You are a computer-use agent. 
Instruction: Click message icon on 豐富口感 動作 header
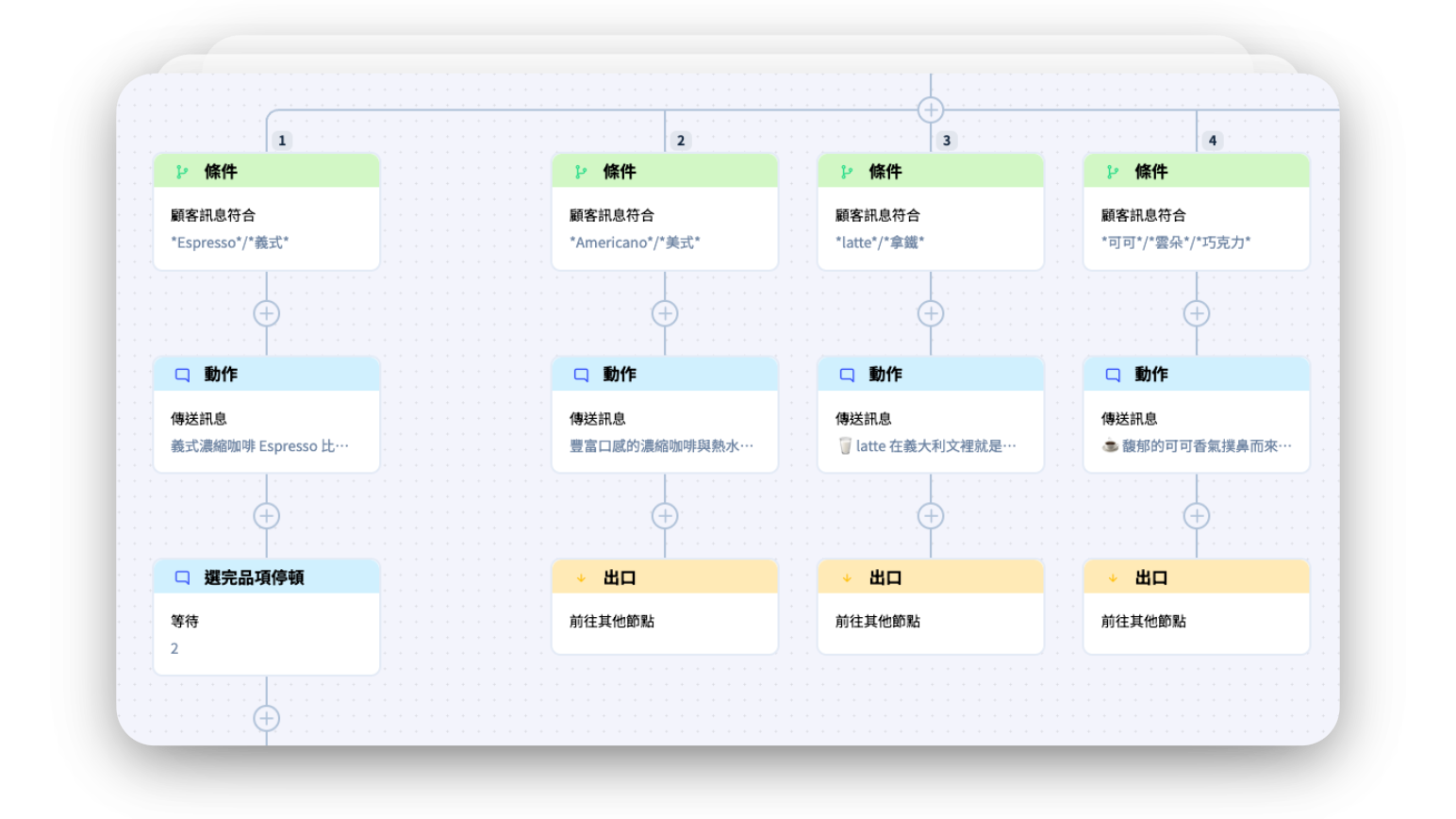[581, 375]
